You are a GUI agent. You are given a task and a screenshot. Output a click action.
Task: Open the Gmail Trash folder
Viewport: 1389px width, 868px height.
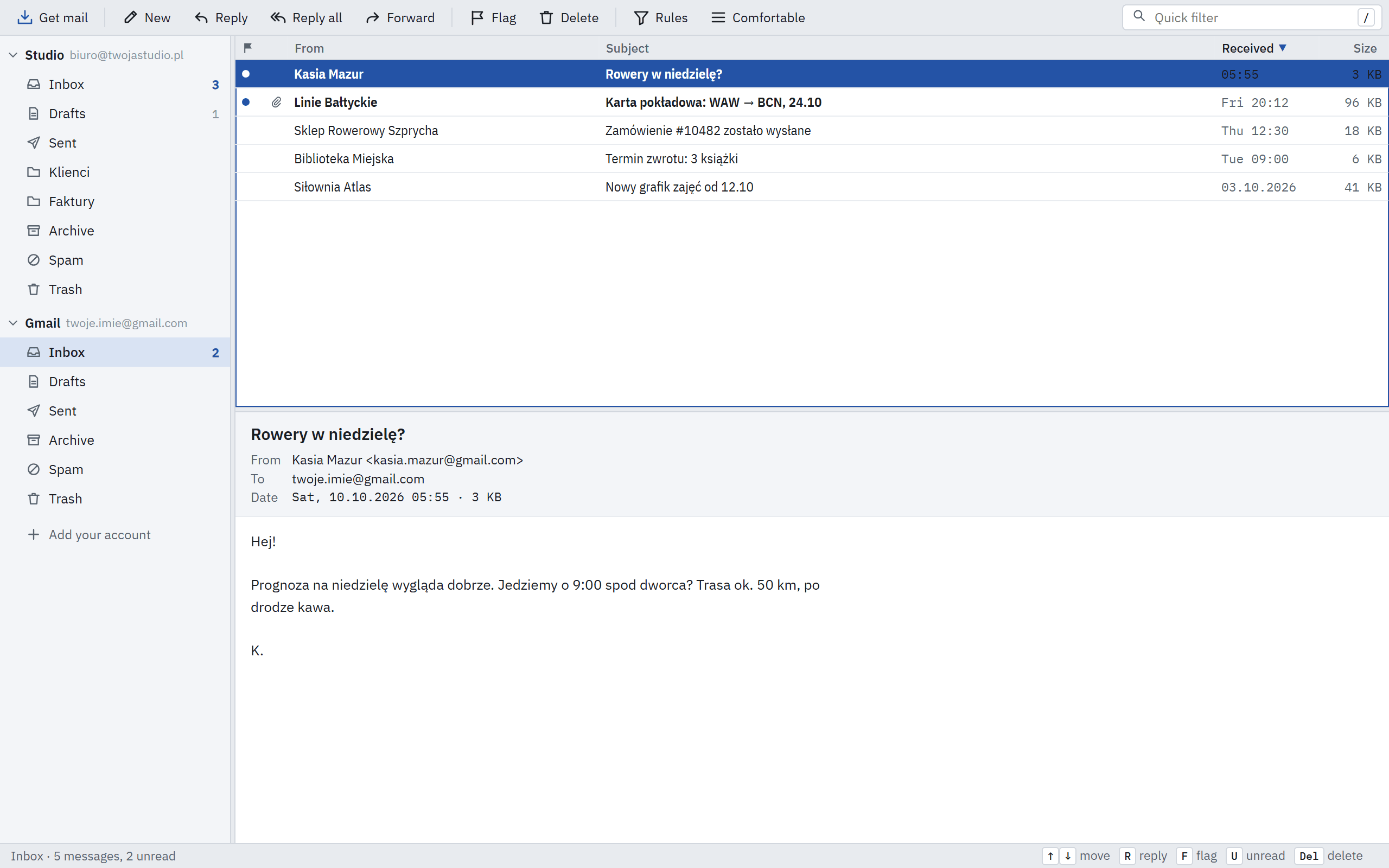click(116, 499)
